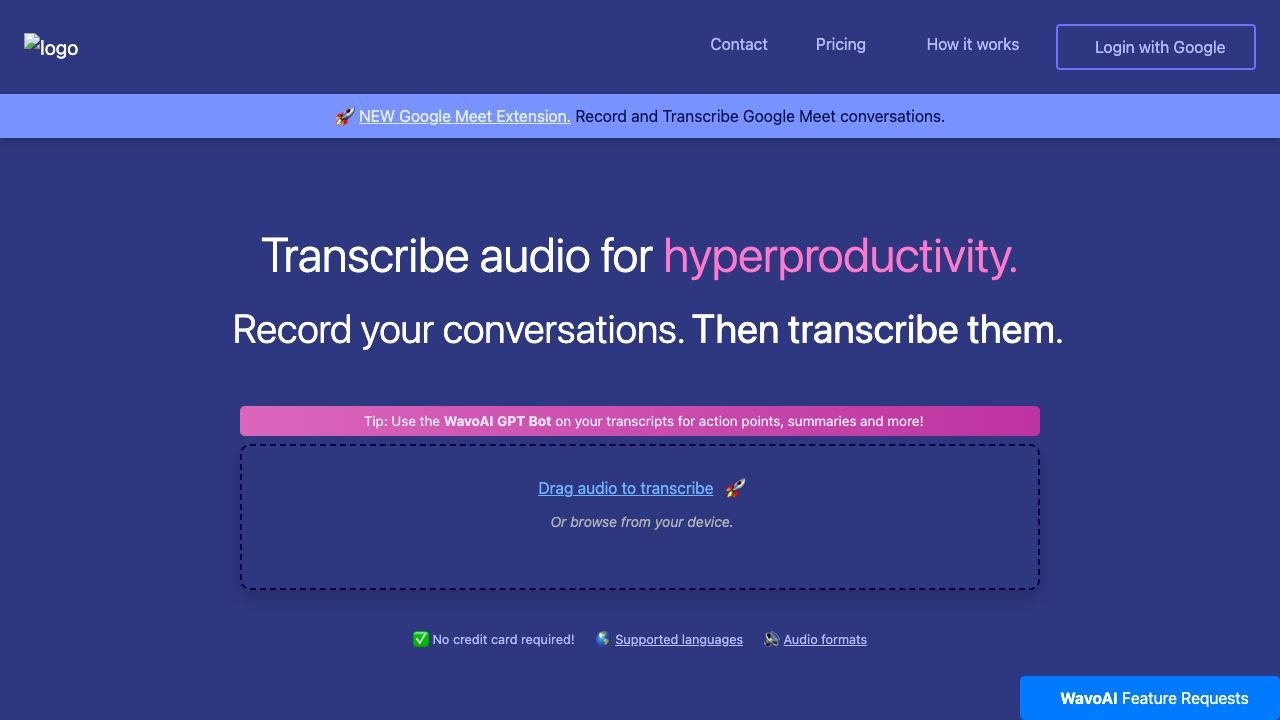This screenshot has height=720, width=1280.
Task: Open the NEW Google Meet Extension link
Action: point(464,116)
